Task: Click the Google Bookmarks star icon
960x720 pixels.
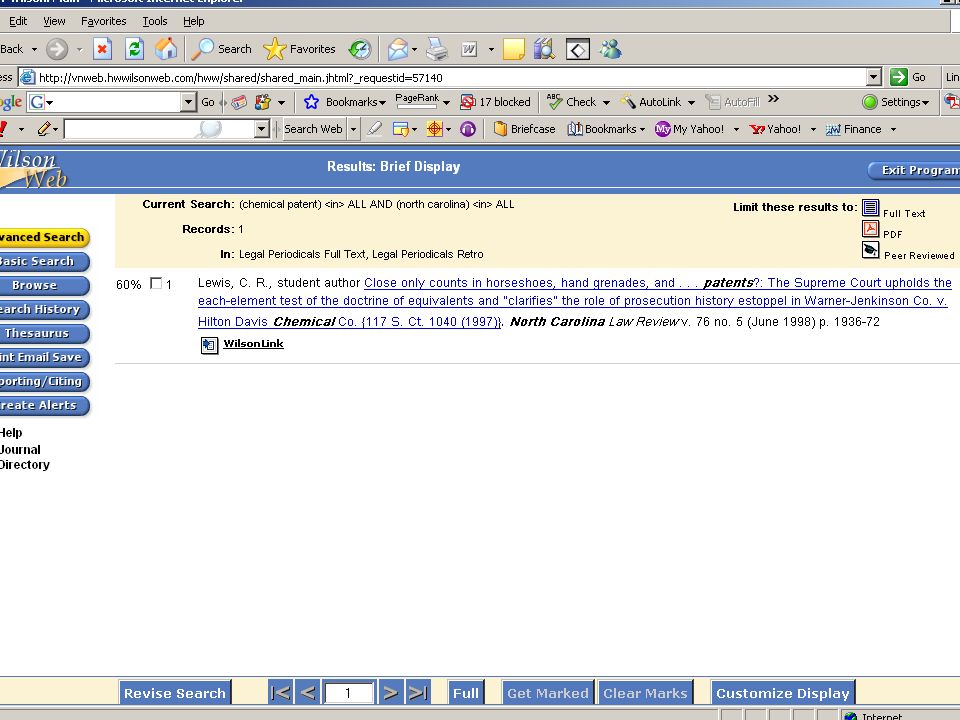Action: 311,102
